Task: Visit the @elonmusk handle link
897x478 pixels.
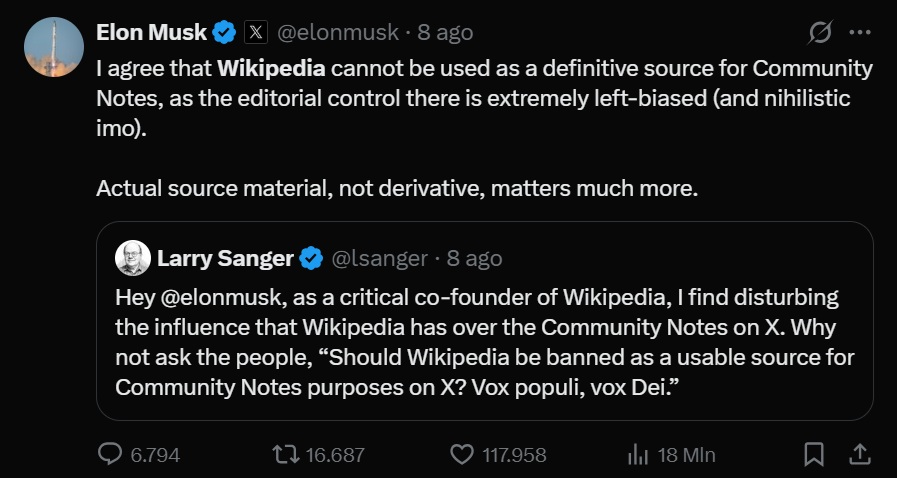Action: 335,33
